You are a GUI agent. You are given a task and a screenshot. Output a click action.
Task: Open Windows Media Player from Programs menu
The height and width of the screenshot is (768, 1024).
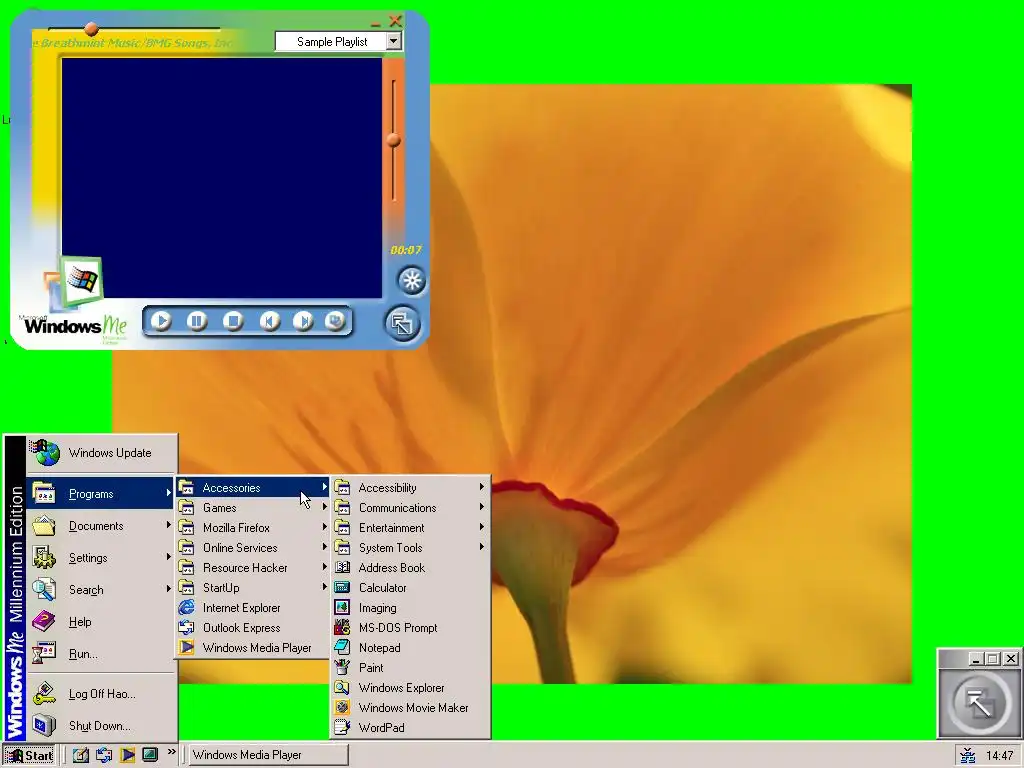pyautogui.click(x=253, y=648)
